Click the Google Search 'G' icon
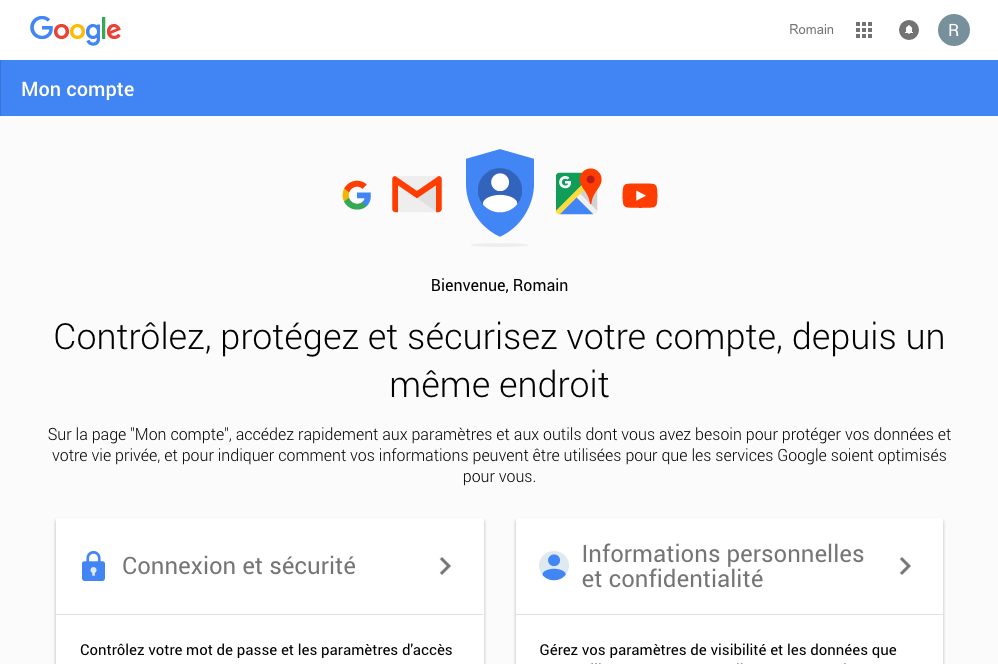Viewport: 998px width, 664px height. 356,195
